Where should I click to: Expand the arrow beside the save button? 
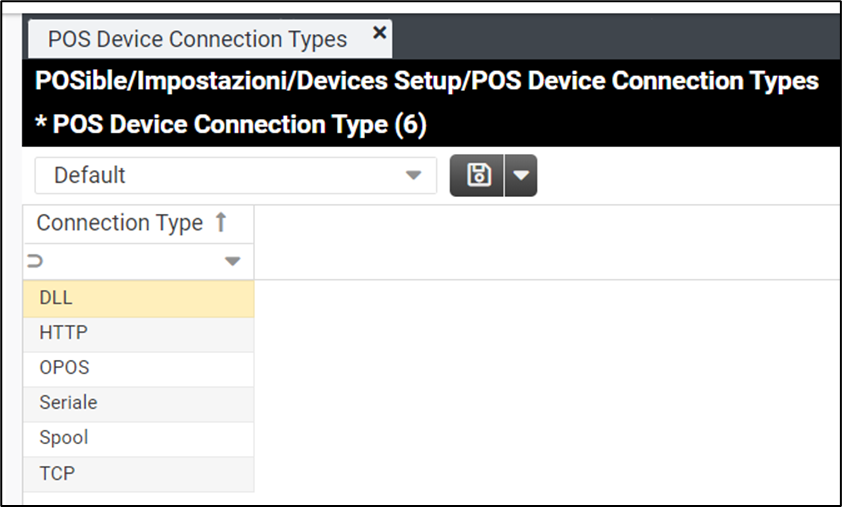coord(521,176)
